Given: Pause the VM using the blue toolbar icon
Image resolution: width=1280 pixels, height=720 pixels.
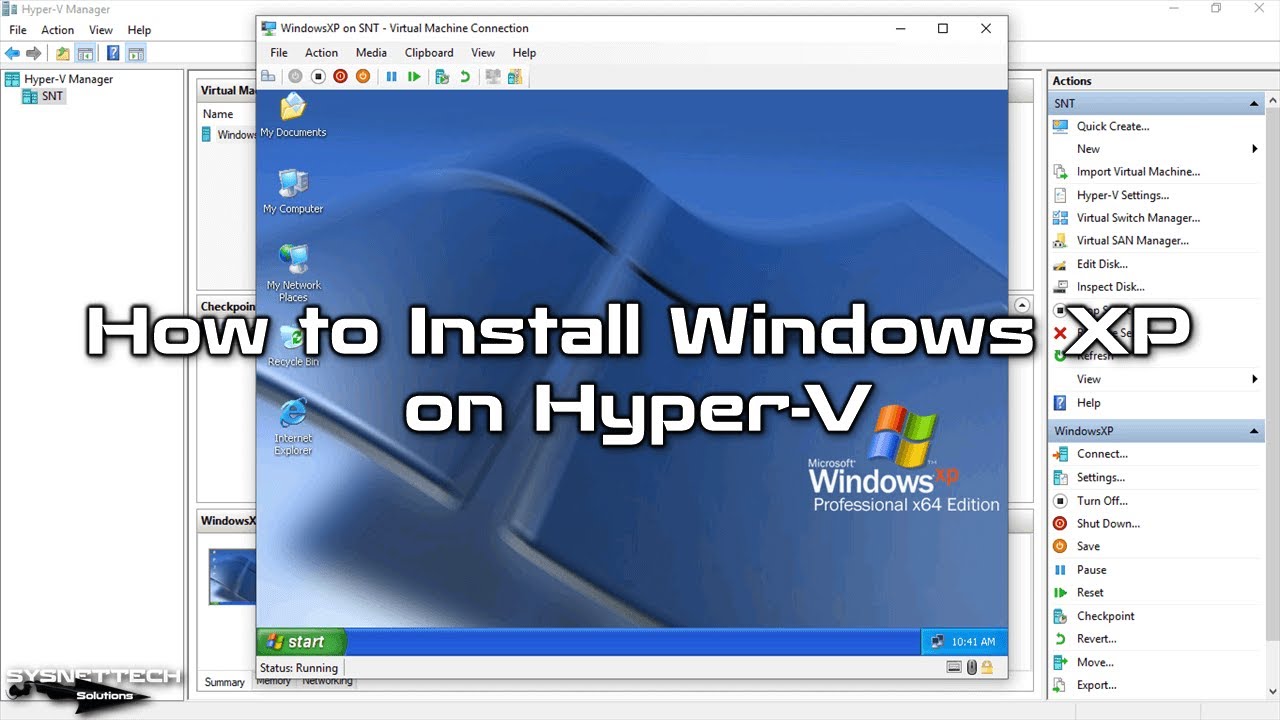Looking at the screenshot, I should (x=392, y=76).
